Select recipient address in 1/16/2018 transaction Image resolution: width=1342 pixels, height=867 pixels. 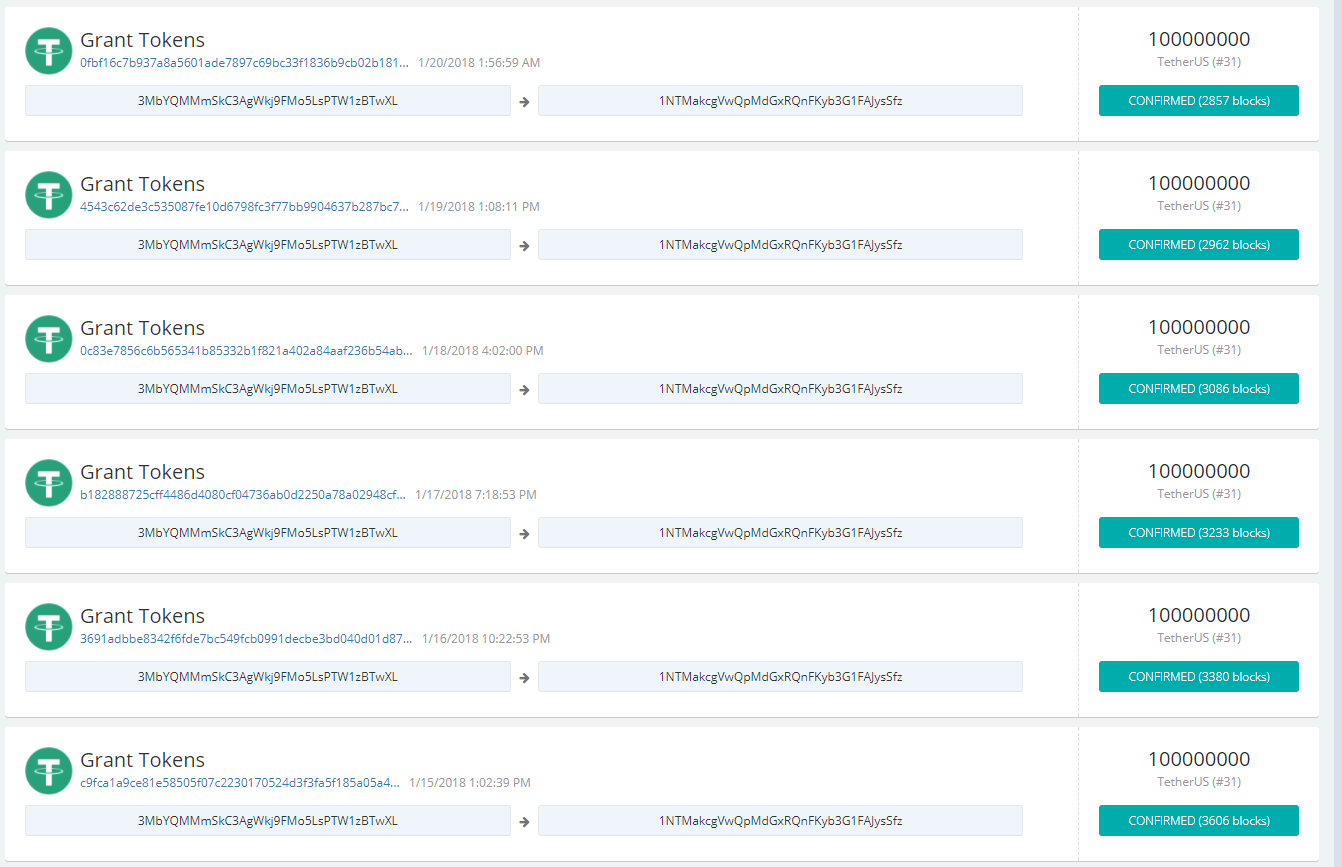coord(780,677)
